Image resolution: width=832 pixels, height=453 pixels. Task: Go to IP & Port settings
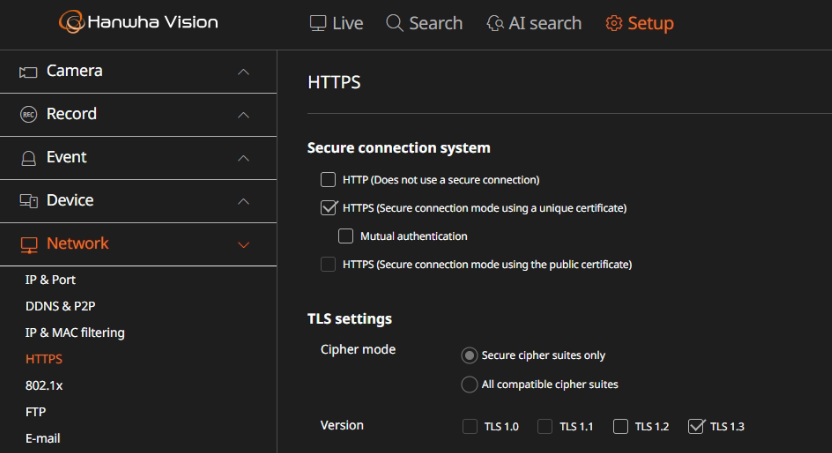click(50, 280)
